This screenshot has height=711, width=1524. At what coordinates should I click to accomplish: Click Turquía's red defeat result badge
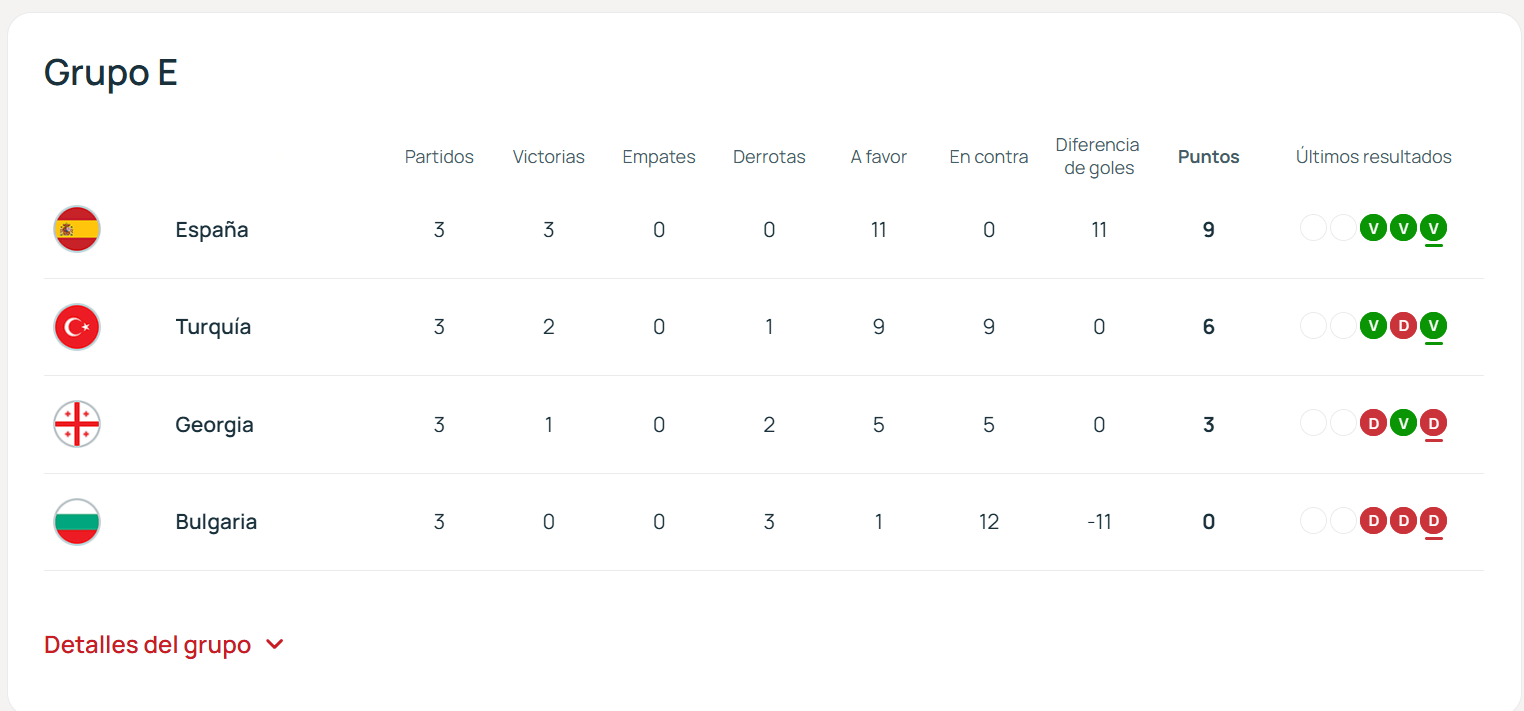click(x=1403, y=326)
